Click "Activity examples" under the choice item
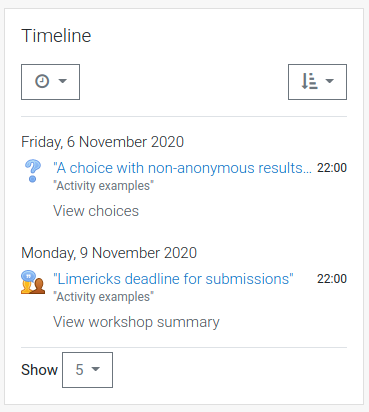 pos(104,186)
